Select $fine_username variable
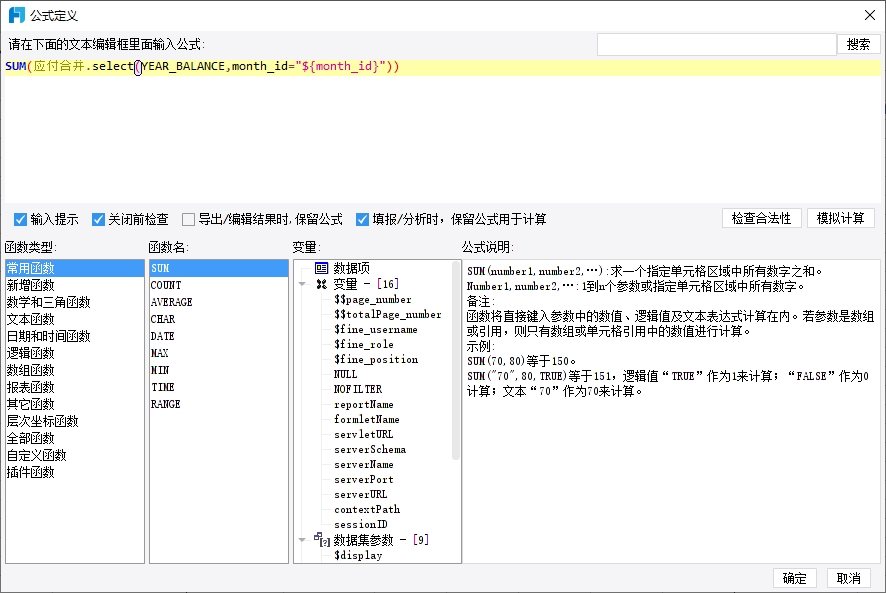886x593 pixels. (376, 329)
